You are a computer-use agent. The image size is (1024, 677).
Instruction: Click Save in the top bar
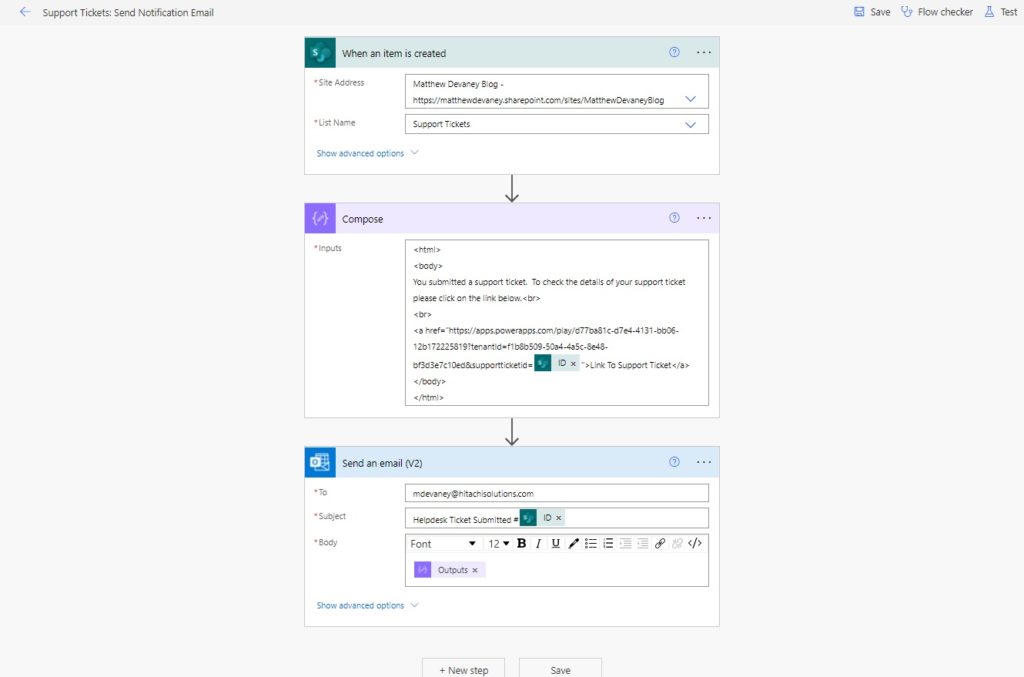pos(880,12)
